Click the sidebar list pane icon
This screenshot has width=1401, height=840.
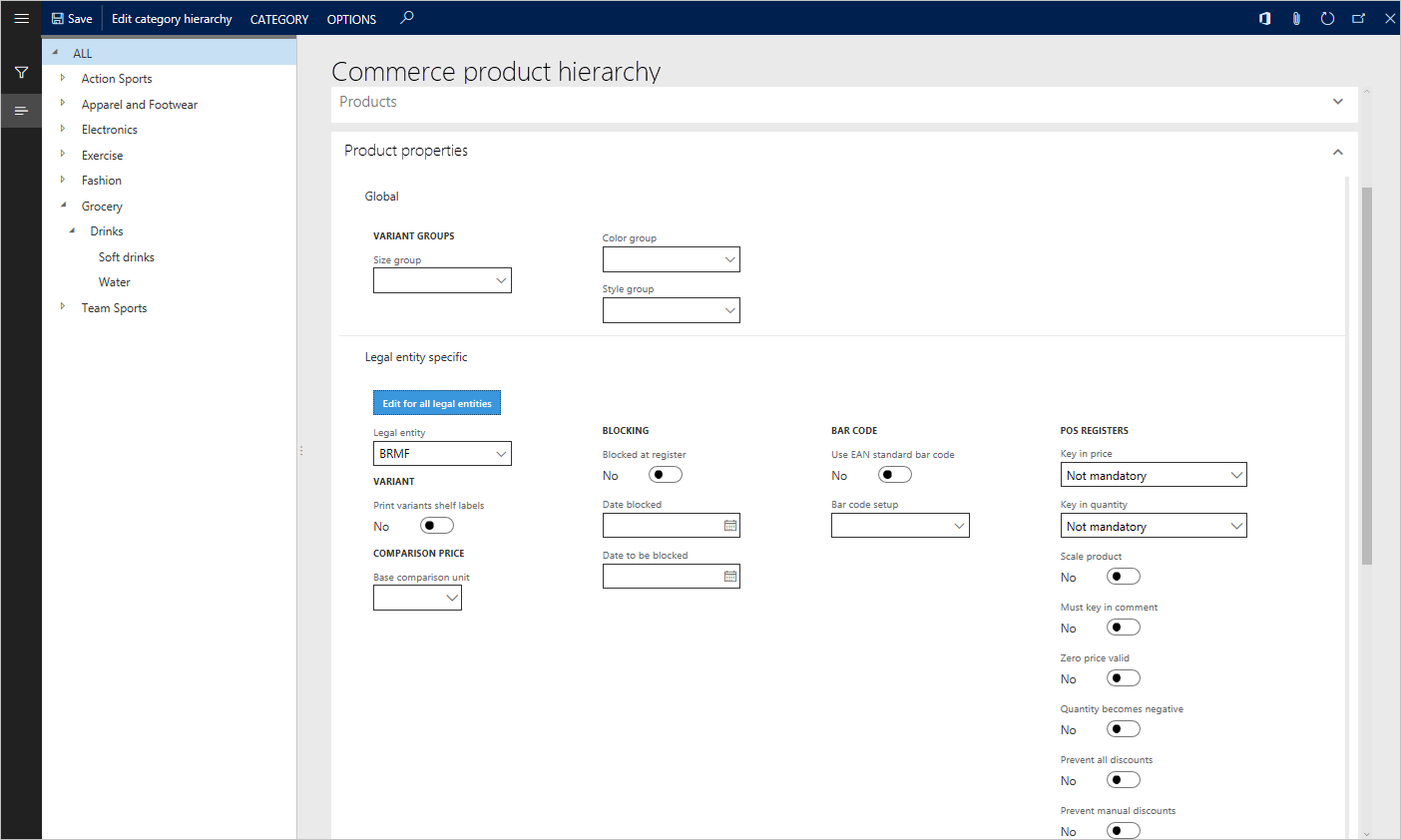pos(21,110)
